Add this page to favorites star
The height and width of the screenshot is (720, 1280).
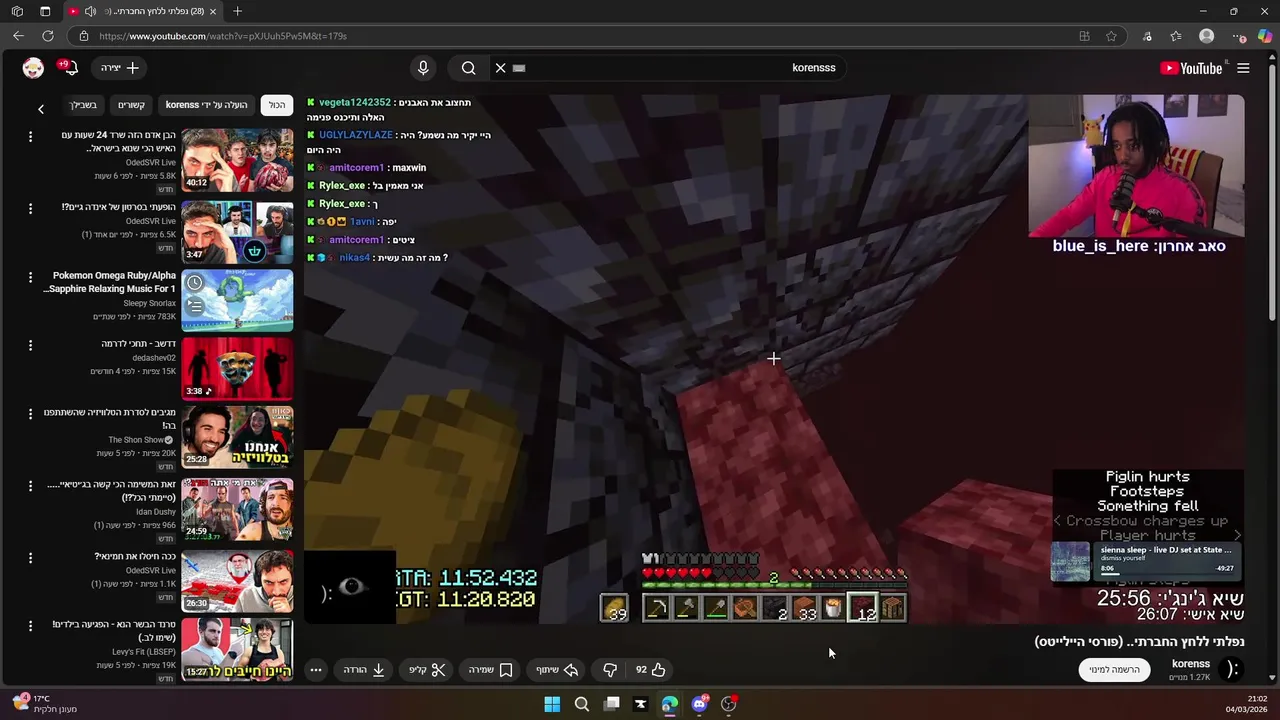tap(1111, 36)
